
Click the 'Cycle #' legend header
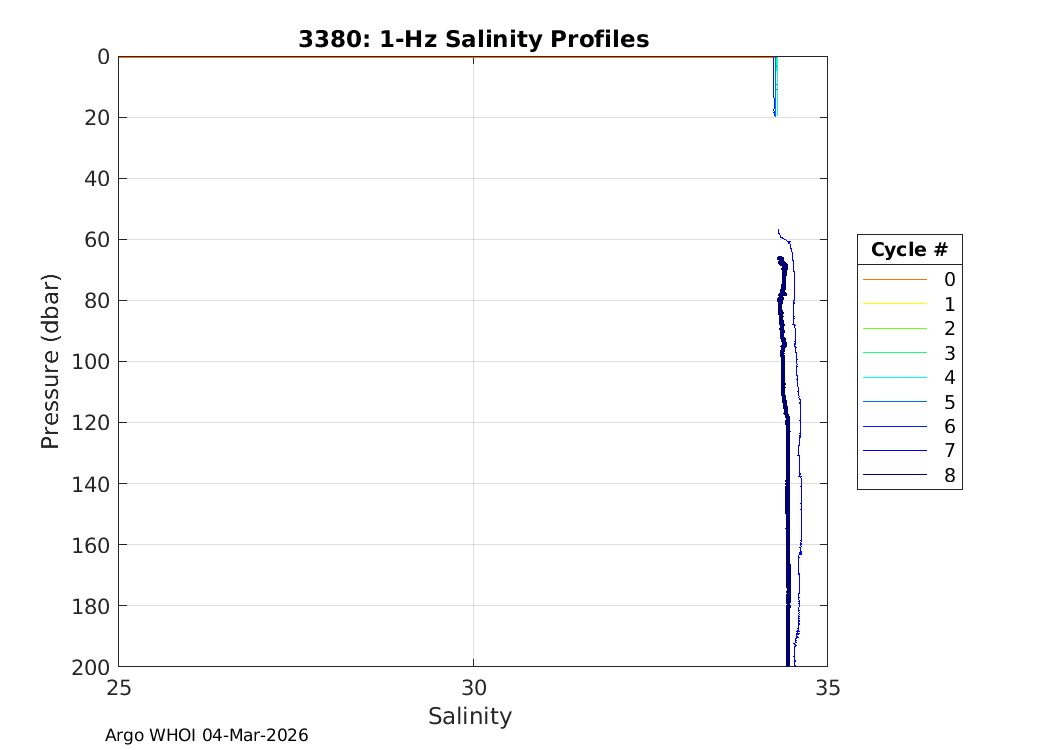pyautogui.click(x=909, y=249)
